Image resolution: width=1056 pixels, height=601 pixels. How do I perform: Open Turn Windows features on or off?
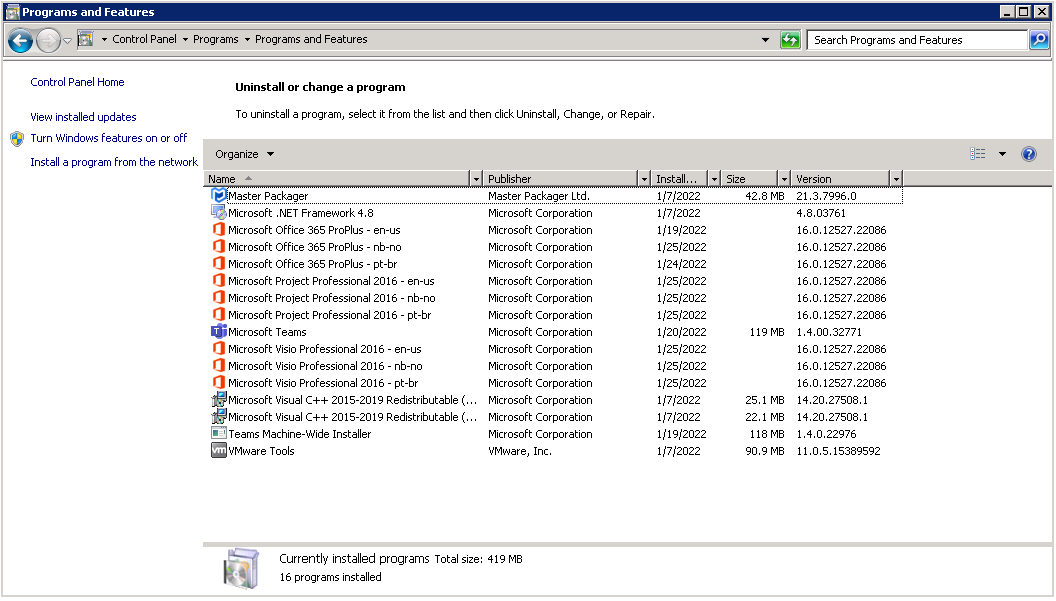coord(108,138)
